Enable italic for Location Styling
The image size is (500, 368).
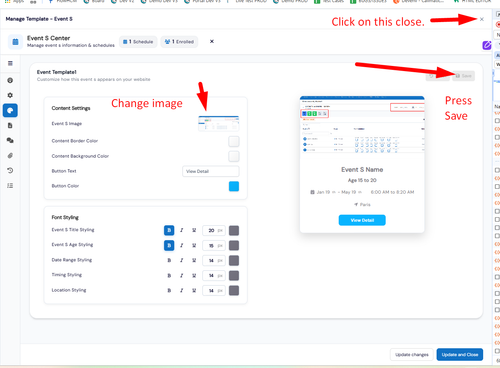click(x=182, y=290)
